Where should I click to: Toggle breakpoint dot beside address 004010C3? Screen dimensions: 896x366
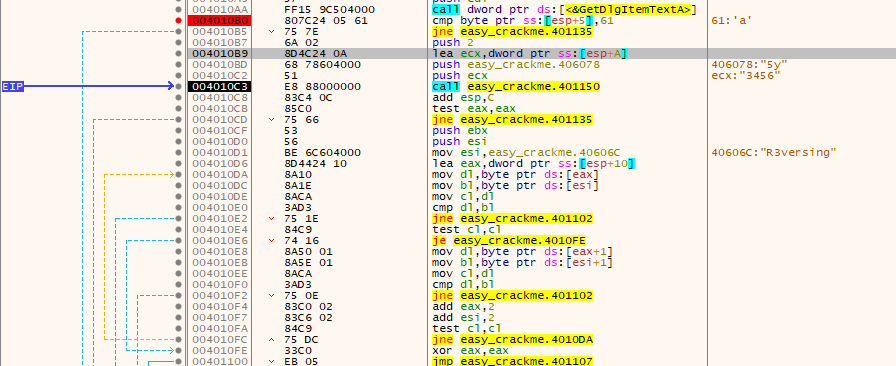point(179,86)
